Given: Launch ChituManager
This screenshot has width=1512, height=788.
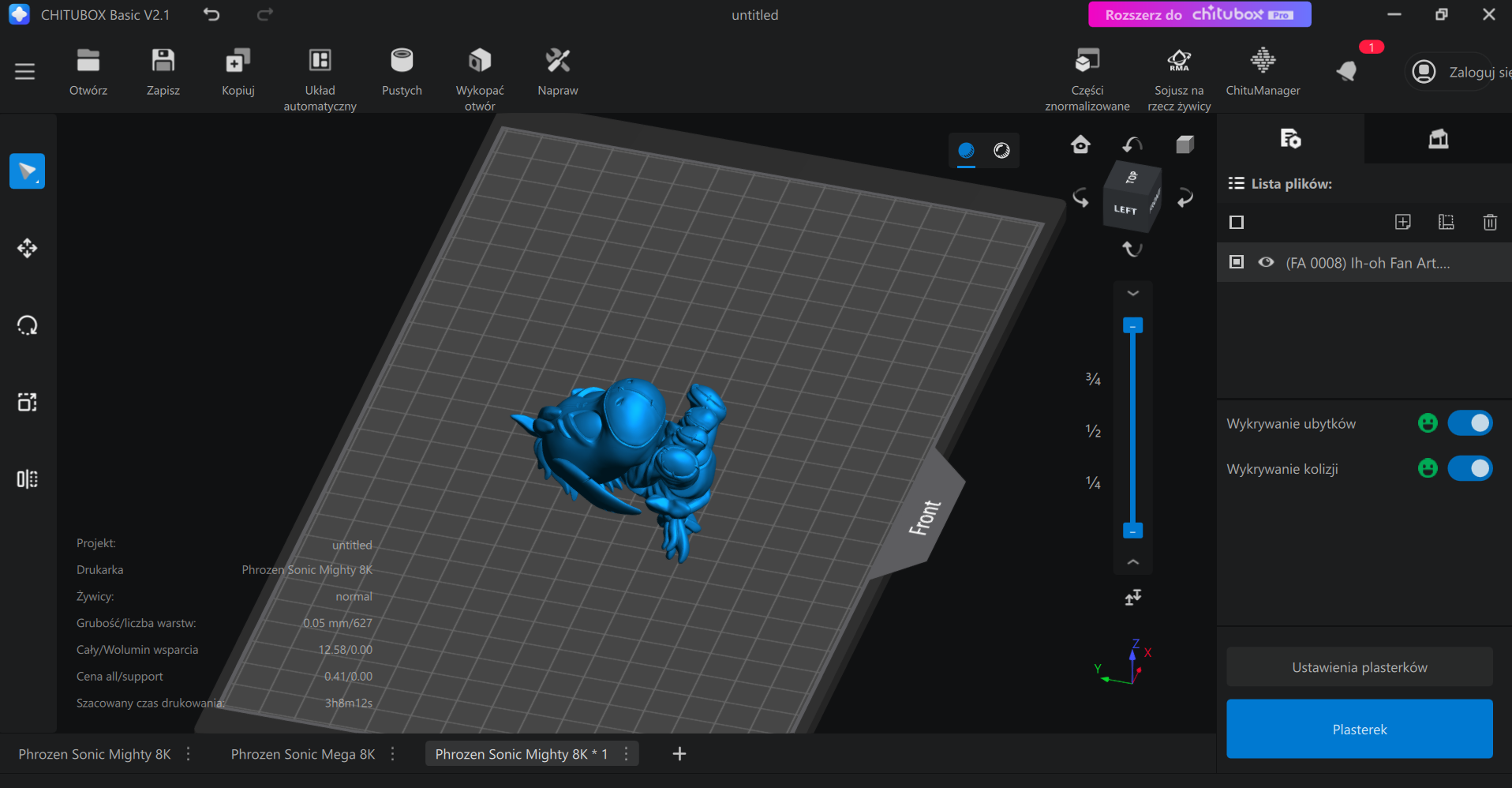Looking at the screenshot, I should pos(1263,73).
